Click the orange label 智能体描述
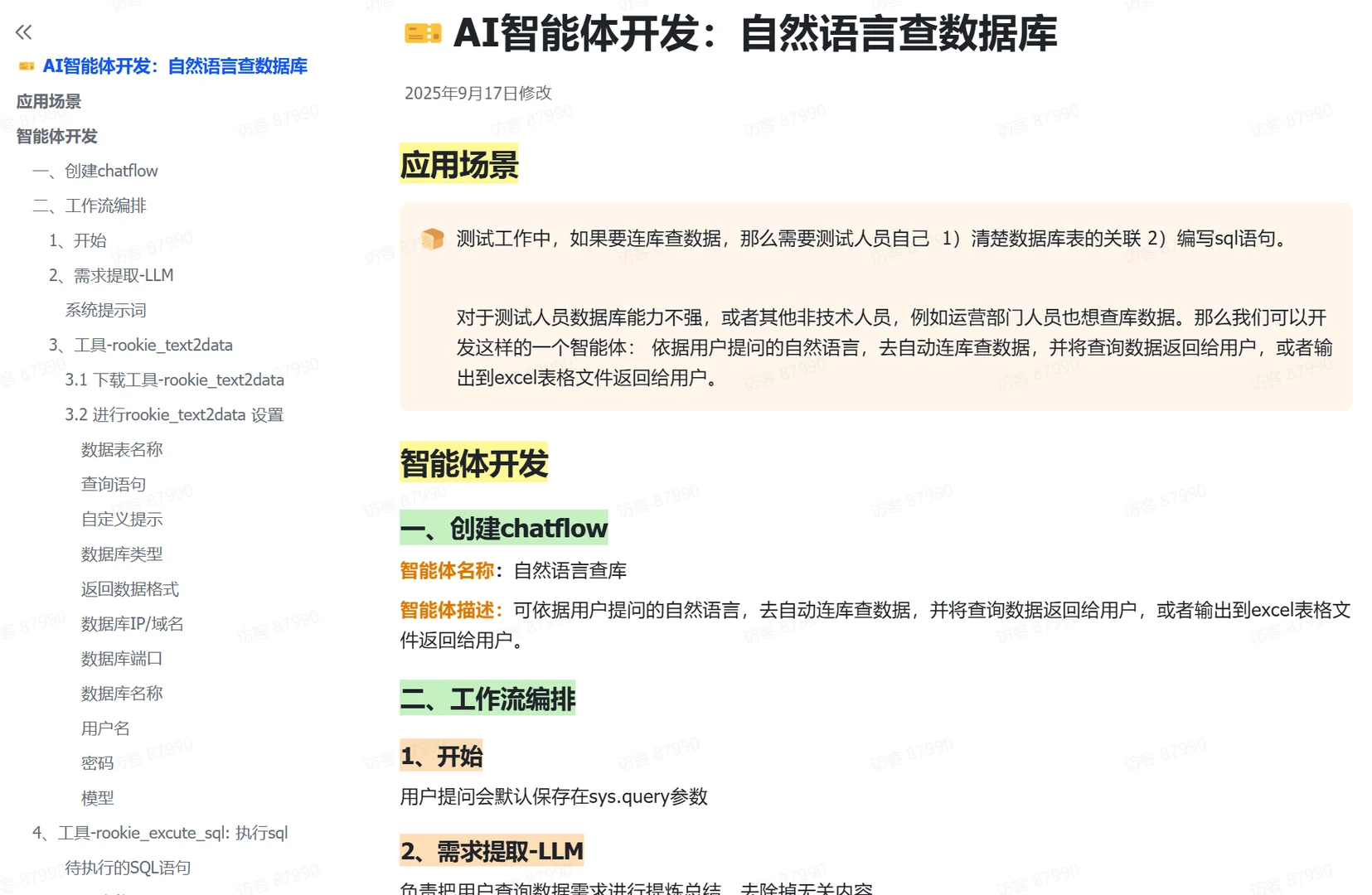The width and height of the screenshot is (1372, 895). [448, 610]
